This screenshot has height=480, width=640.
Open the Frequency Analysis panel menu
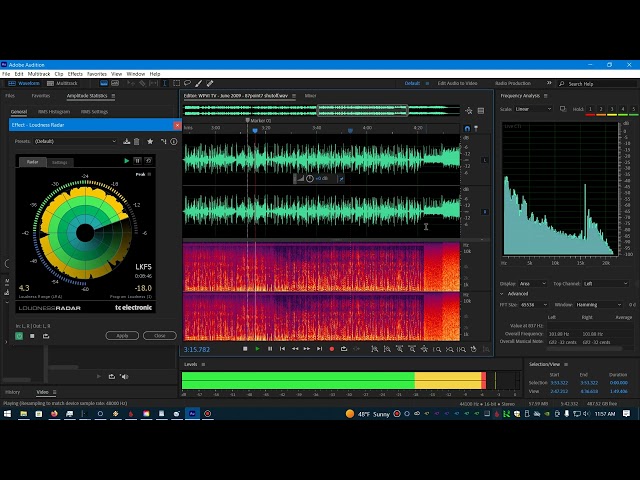click(546, 96)
